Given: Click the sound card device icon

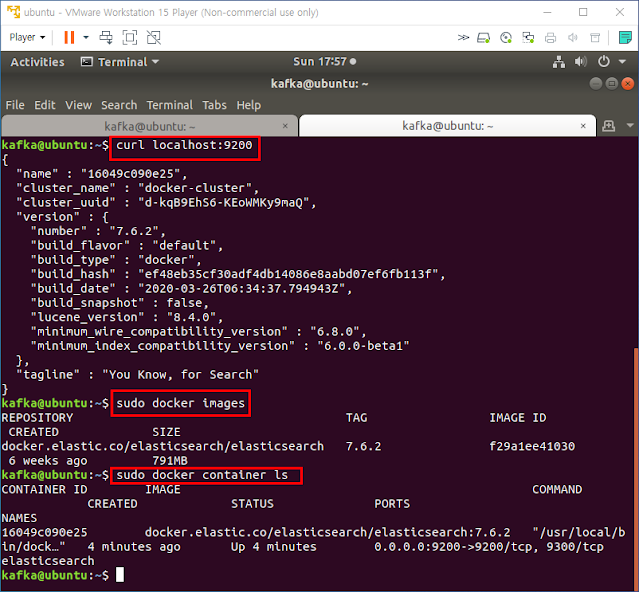Looking at the screenshot, I should (573, 38).
